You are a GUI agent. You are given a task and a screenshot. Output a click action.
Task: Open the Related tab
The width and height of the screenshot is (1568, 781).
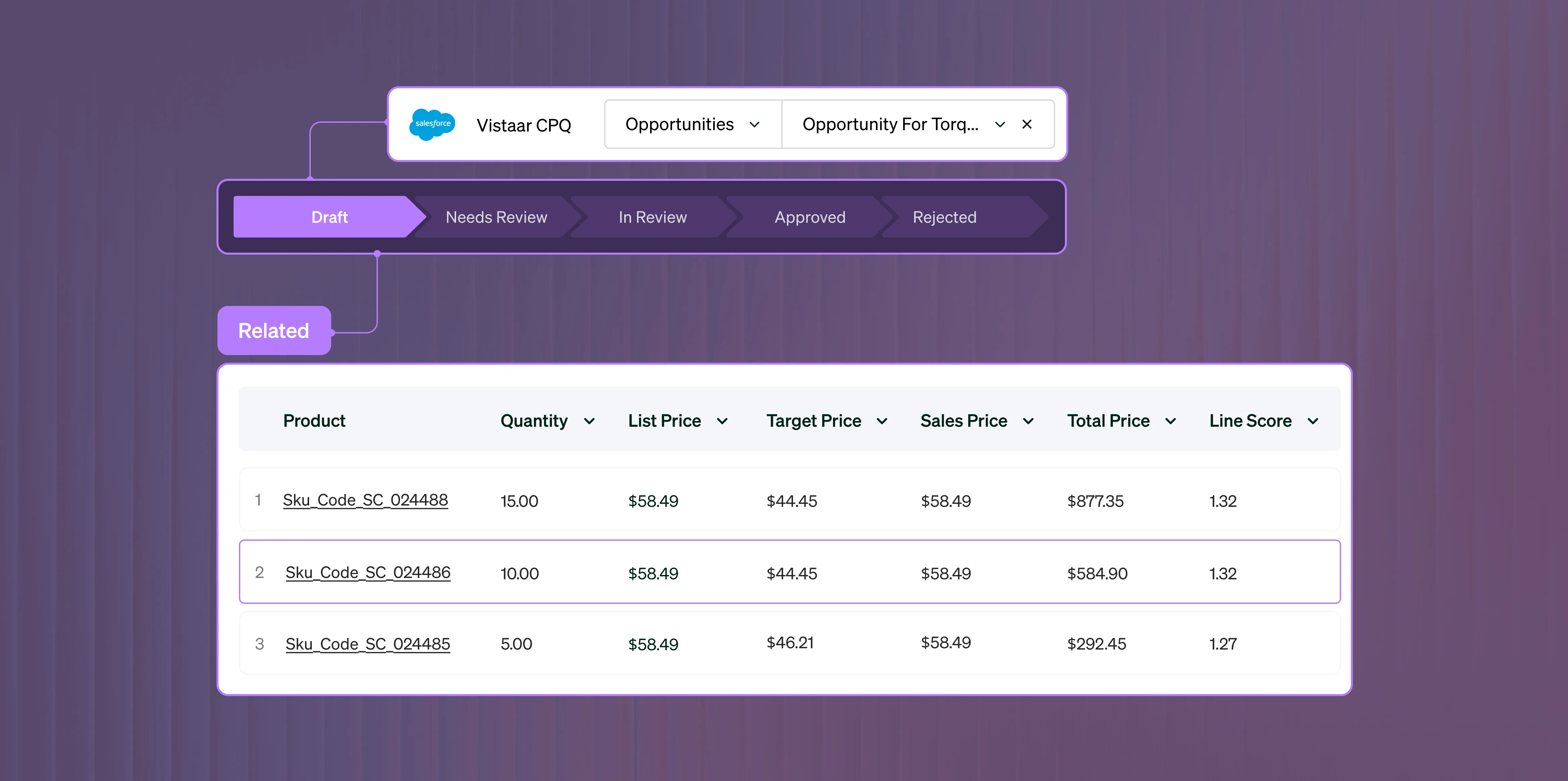(x=274, y=331)
